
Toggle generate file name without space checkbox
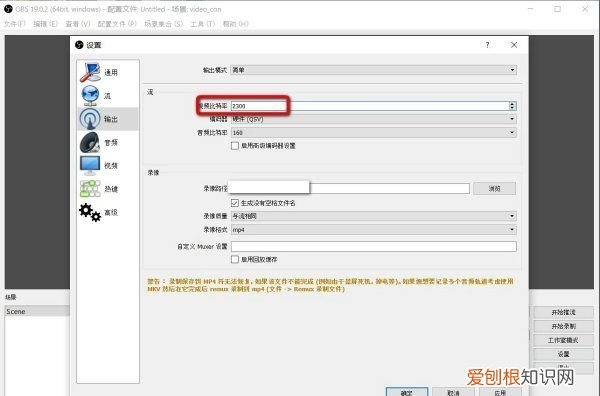pyautogui.click(x=235, y=203)
